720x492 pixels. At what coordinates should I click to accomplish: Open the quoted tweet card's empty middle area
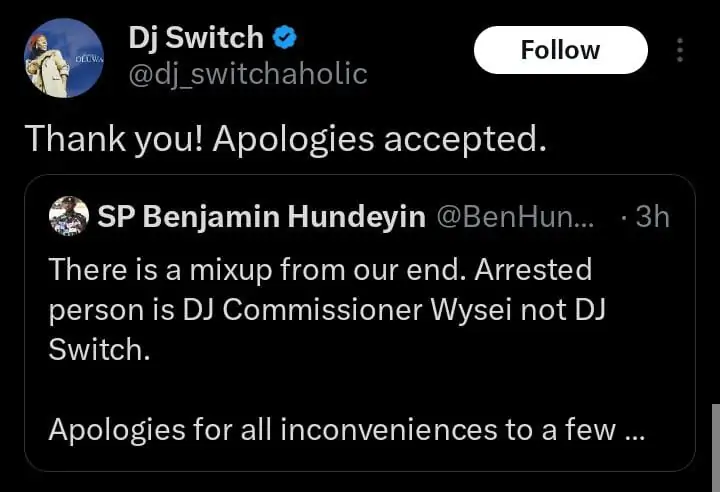(360, 390)
